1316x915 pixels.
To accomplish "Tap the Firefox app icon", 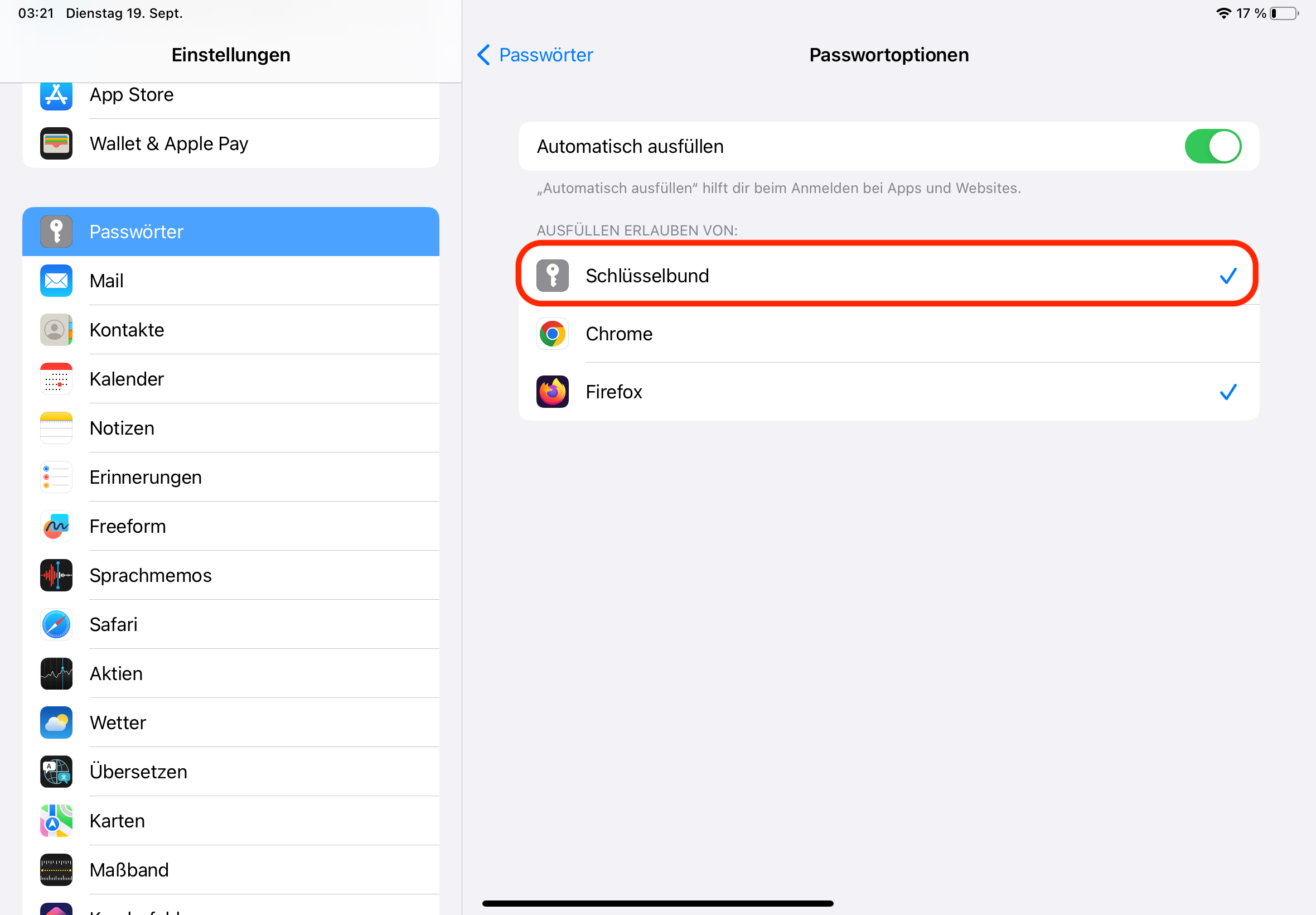I will point(552,392).
